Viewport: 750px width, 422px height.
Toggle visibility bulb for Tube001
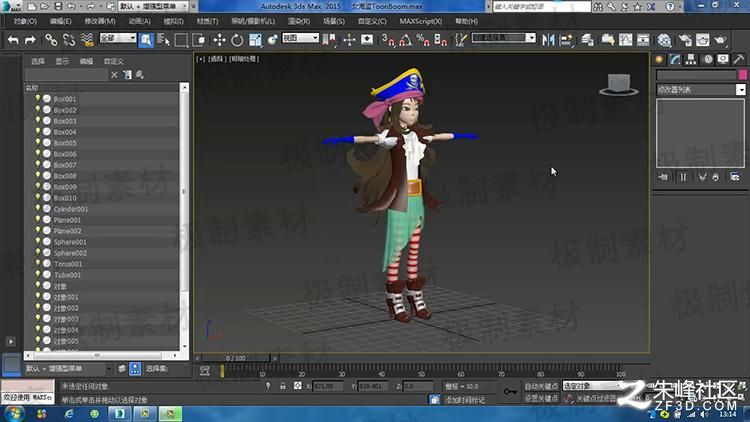tap(38, 275)
